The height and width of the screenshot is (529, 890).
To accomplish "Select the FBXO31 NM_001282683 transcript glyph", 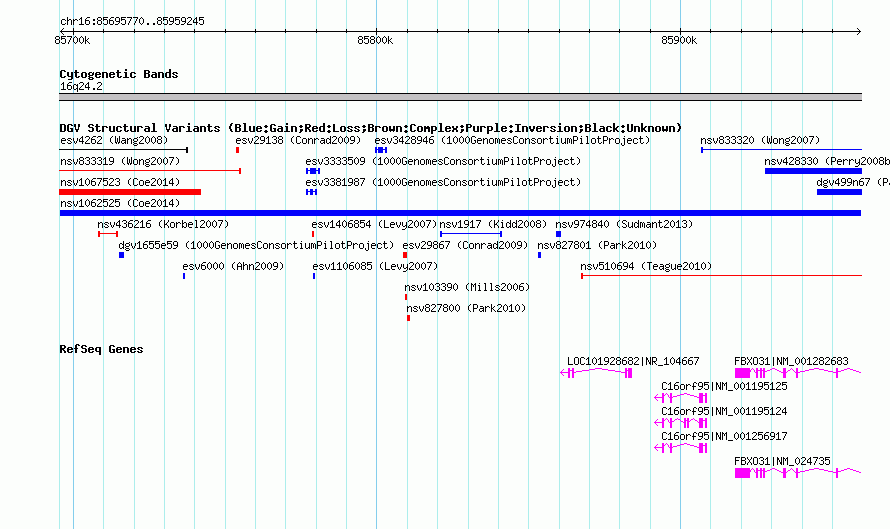I will tap(798, 372).
